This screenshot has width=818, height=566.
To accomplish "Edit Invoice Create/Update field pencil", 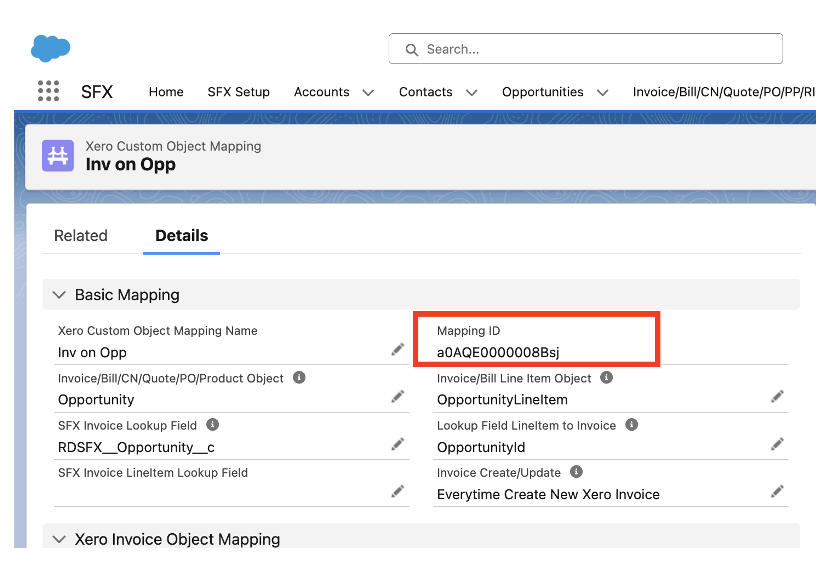I will 777,491.
